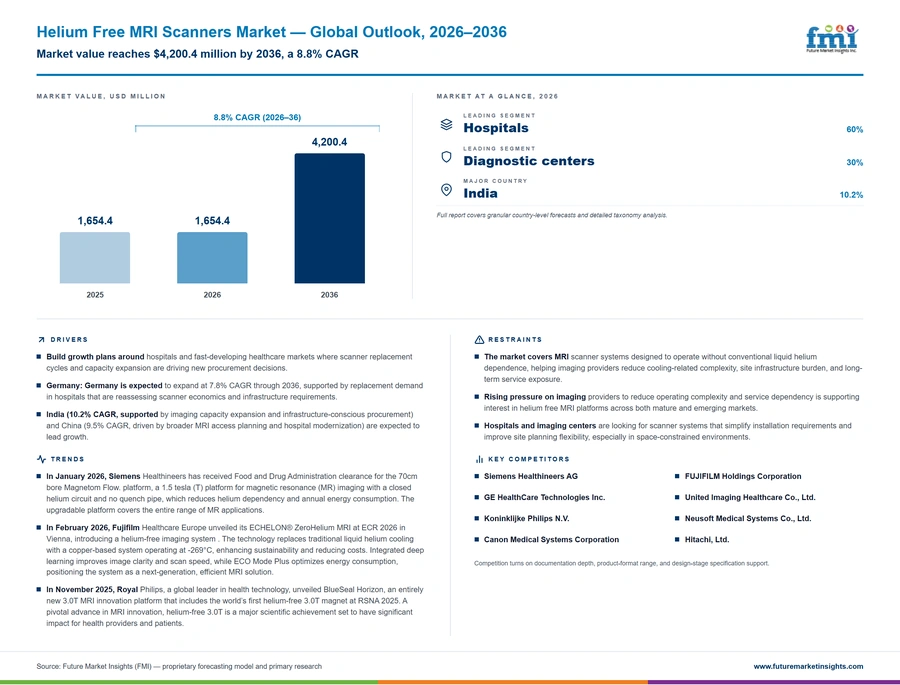Viewport: 900px width, 685px height.
Task: Click the 2025 axis label under the chart
Action: (x=95, y=295)
